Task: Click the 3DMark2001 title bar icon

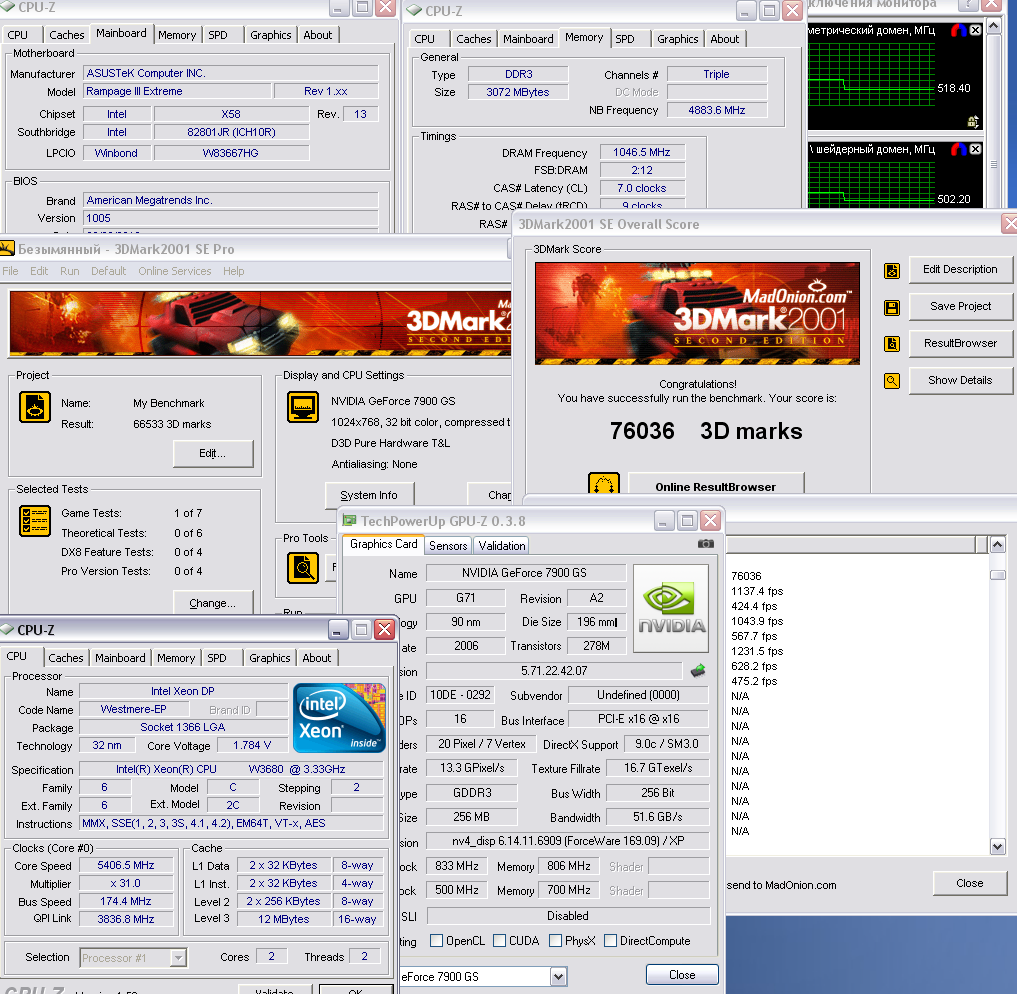Action: point(6,248)
